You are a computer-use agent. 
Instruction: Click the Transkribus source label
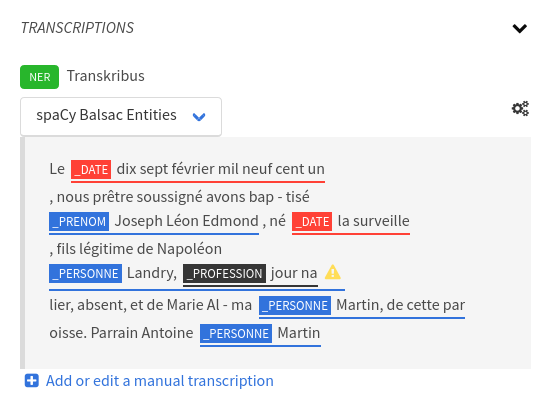(106, 76)
